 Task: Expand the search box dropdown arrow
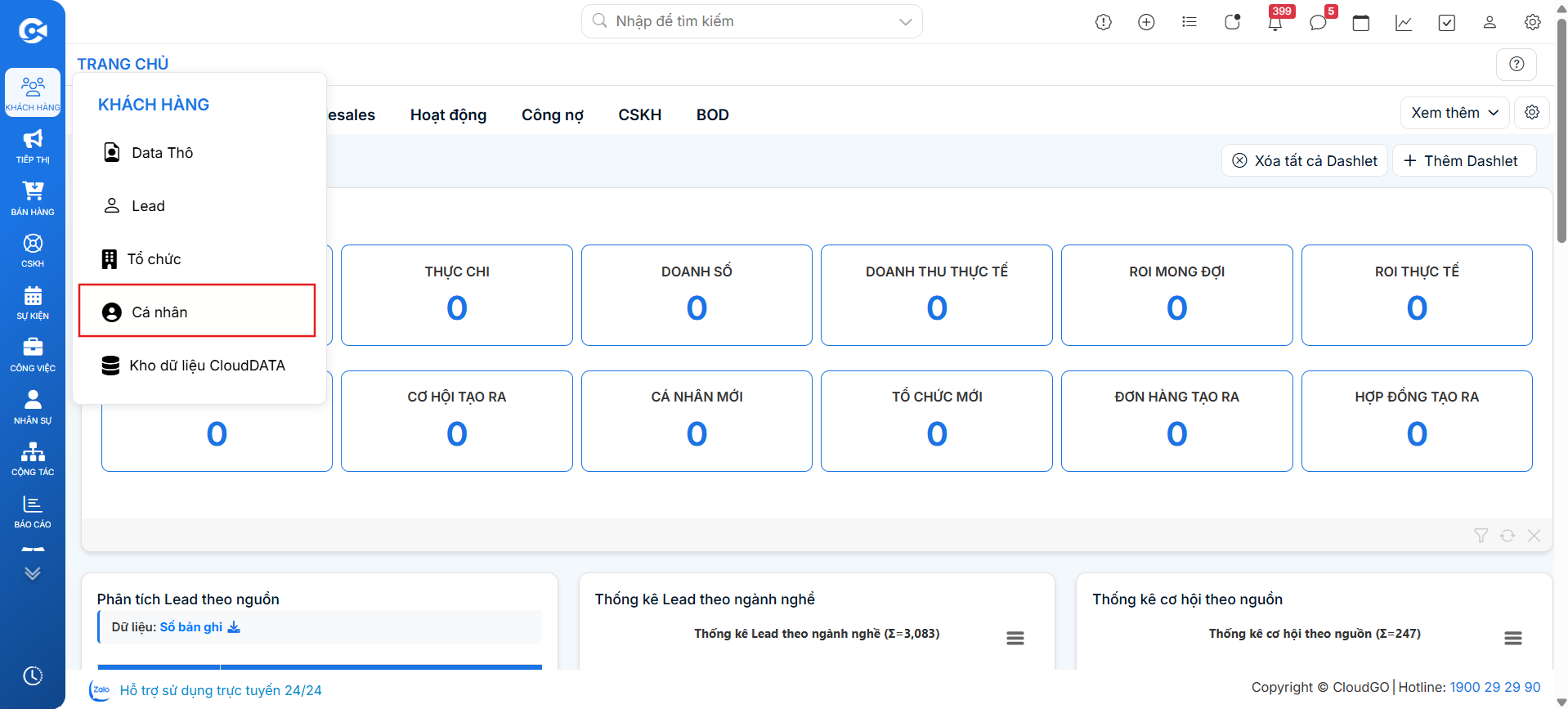(x=905, y=21)
